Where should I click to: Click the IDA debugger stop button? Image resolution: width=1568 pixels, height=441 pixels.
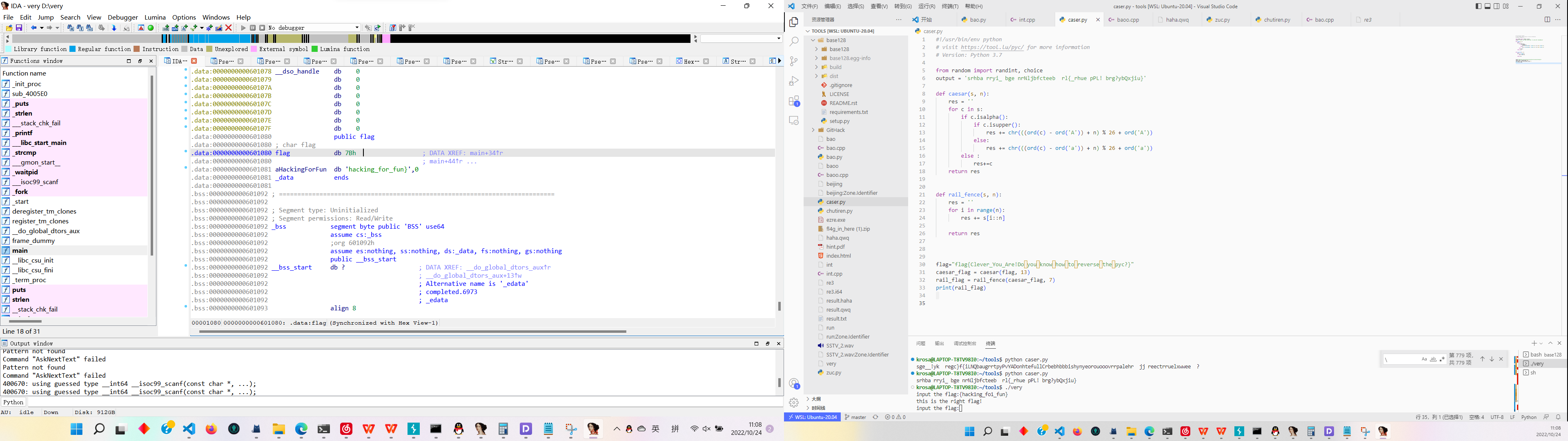(x=262, y=28)
